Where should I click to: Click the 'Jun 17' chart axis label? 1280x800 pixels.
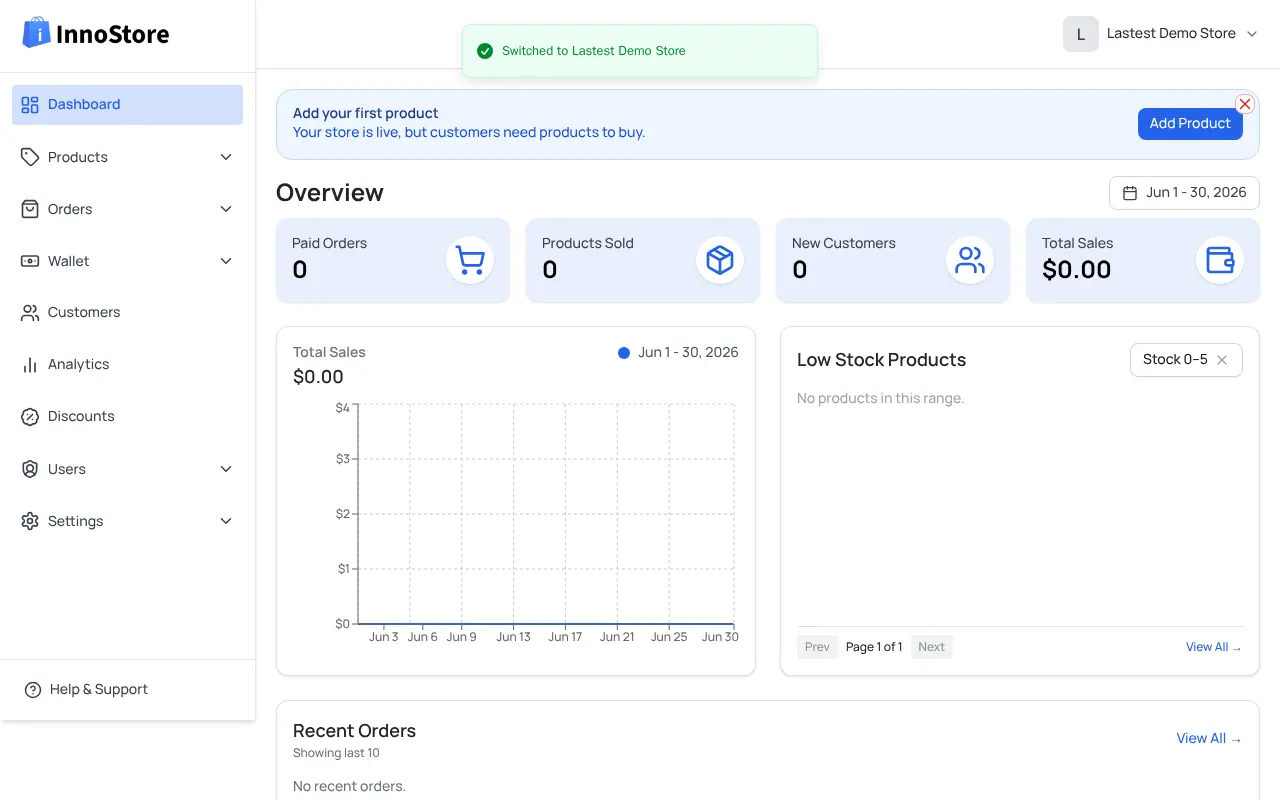click(x=565, y=637)
